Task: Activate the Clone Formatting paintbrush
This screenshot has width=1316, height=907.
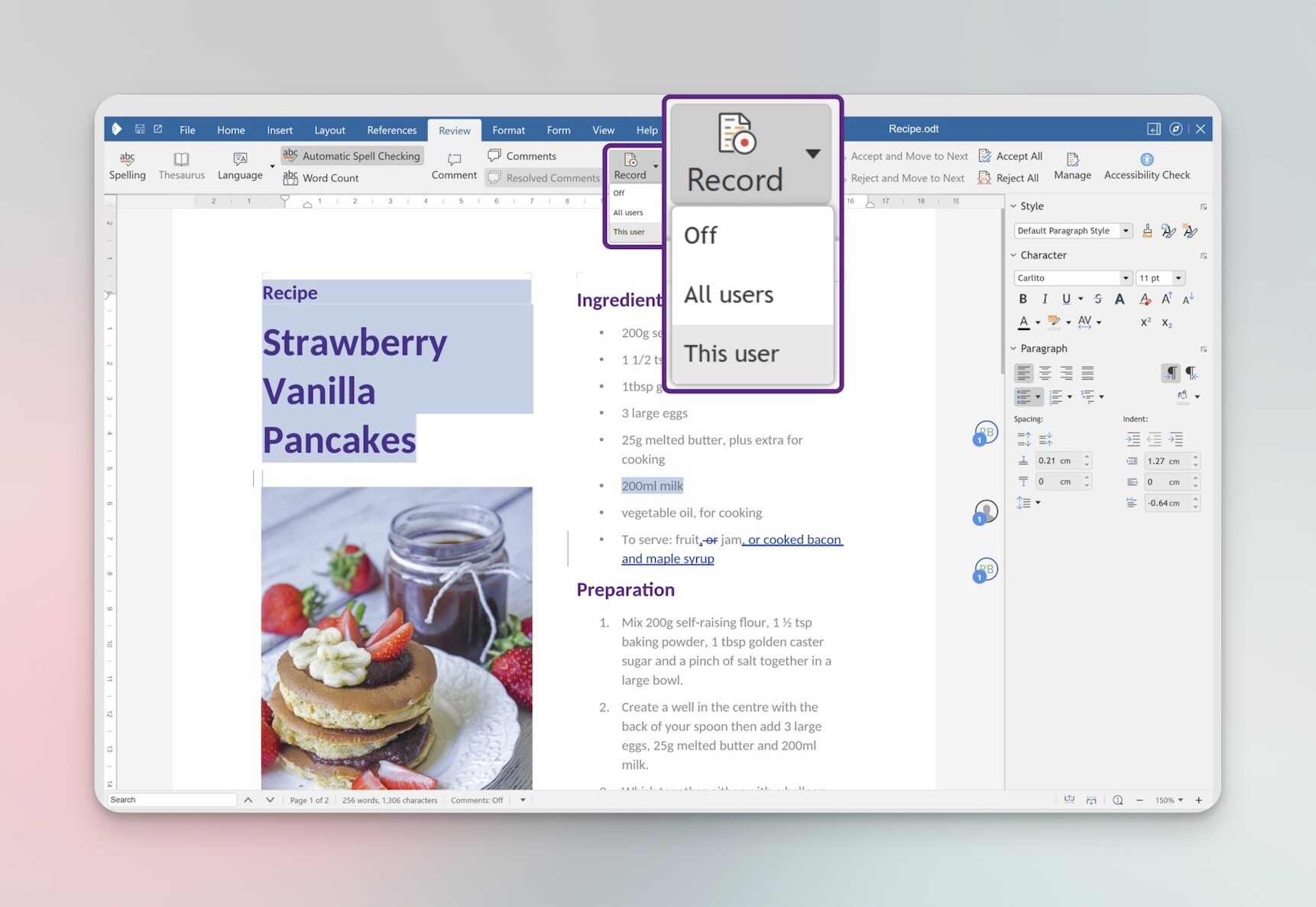Action: tap(1146, 230)
